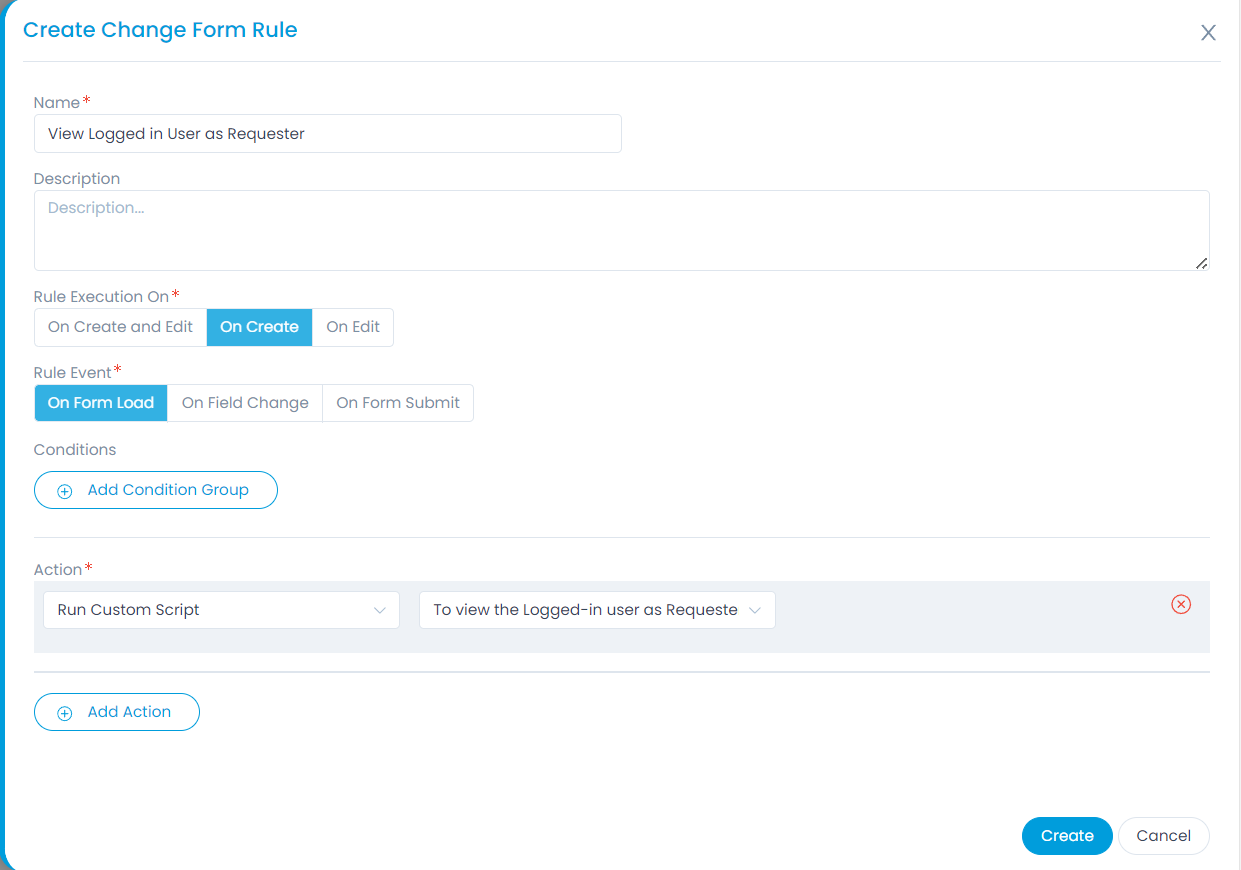1241x870 pixels.
Task: Click the chevron on Run Custom Script
Action: 380,610
